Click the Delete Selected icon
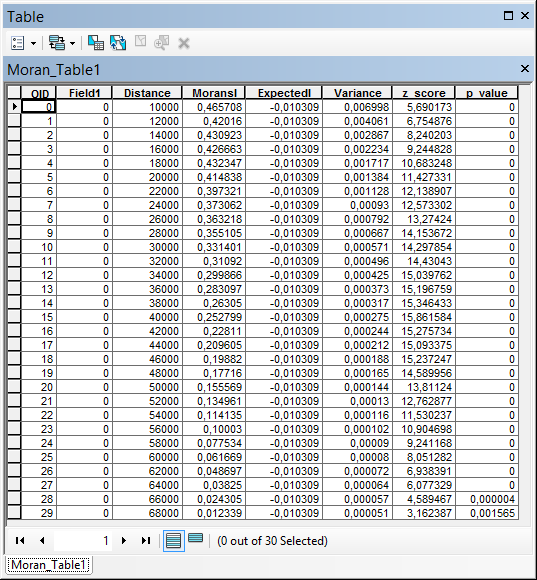The height and width of the screenshot is (580, 537). (184, 43)
